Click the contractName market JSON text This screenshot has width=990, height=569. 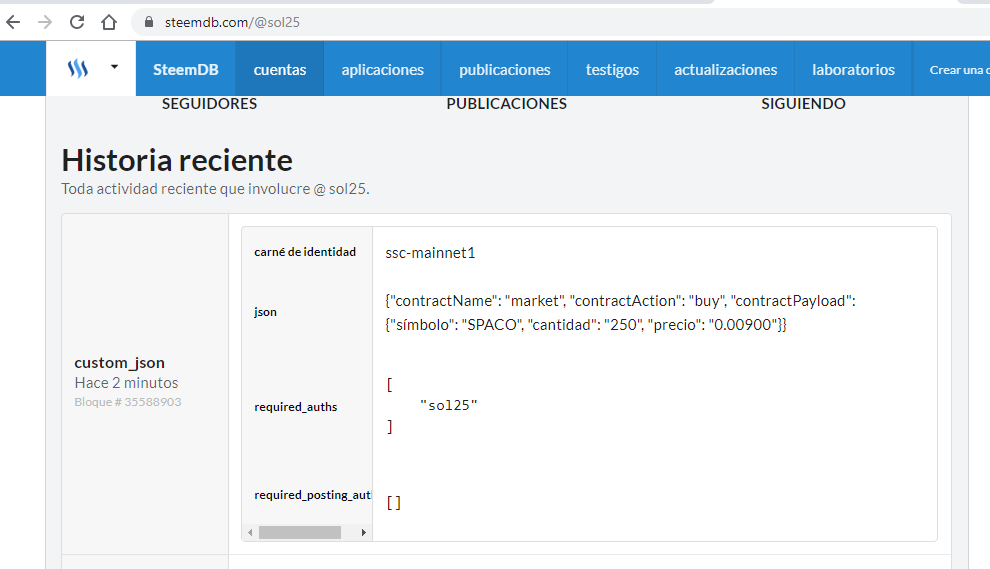click(620, 301)
